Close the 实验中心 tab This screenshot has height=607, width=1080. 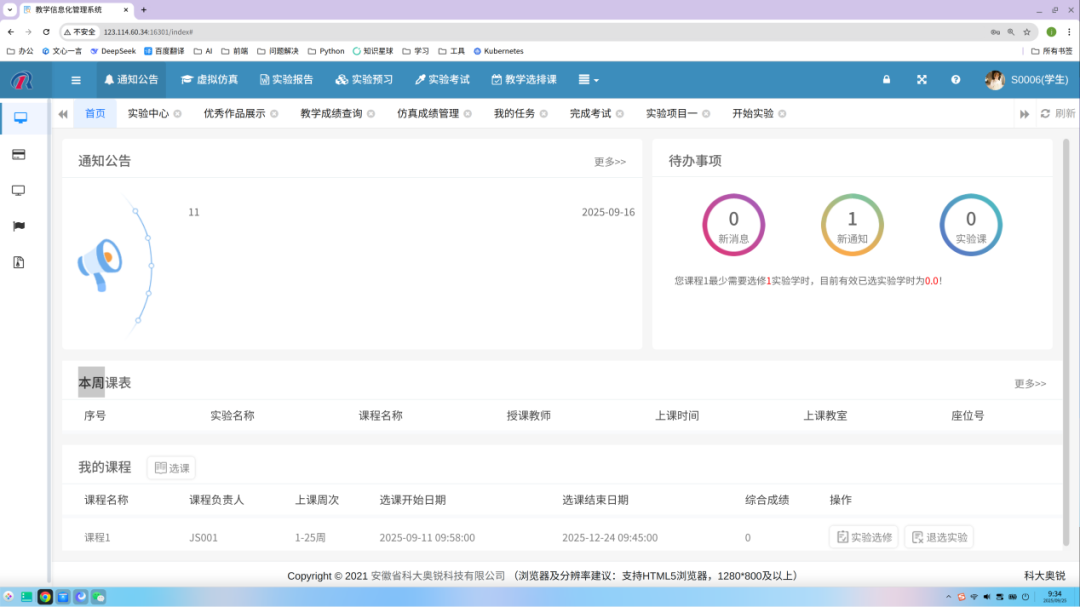click(x=178, y=114)
